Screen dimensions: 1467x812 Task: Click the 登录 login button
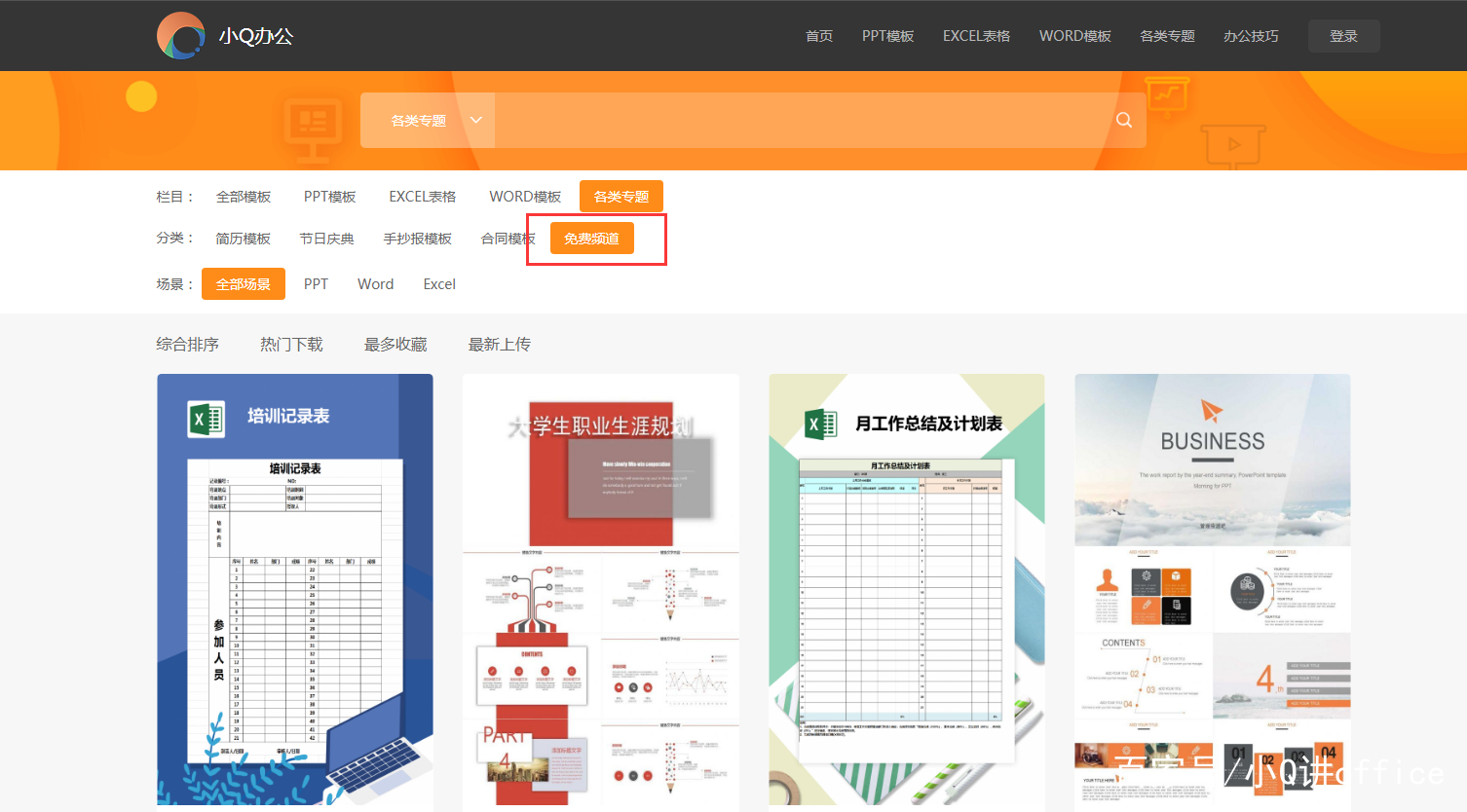point(1343,36)
